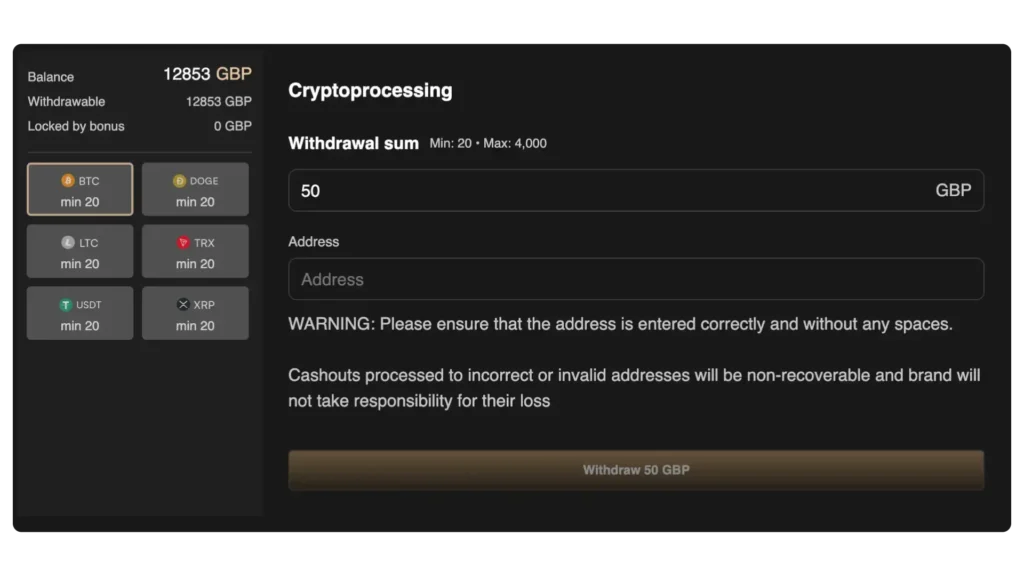Viewport: 1024px width, 576px height.
Task: Select the Bitcoin cryptocurrency icon
Action: 68,181
